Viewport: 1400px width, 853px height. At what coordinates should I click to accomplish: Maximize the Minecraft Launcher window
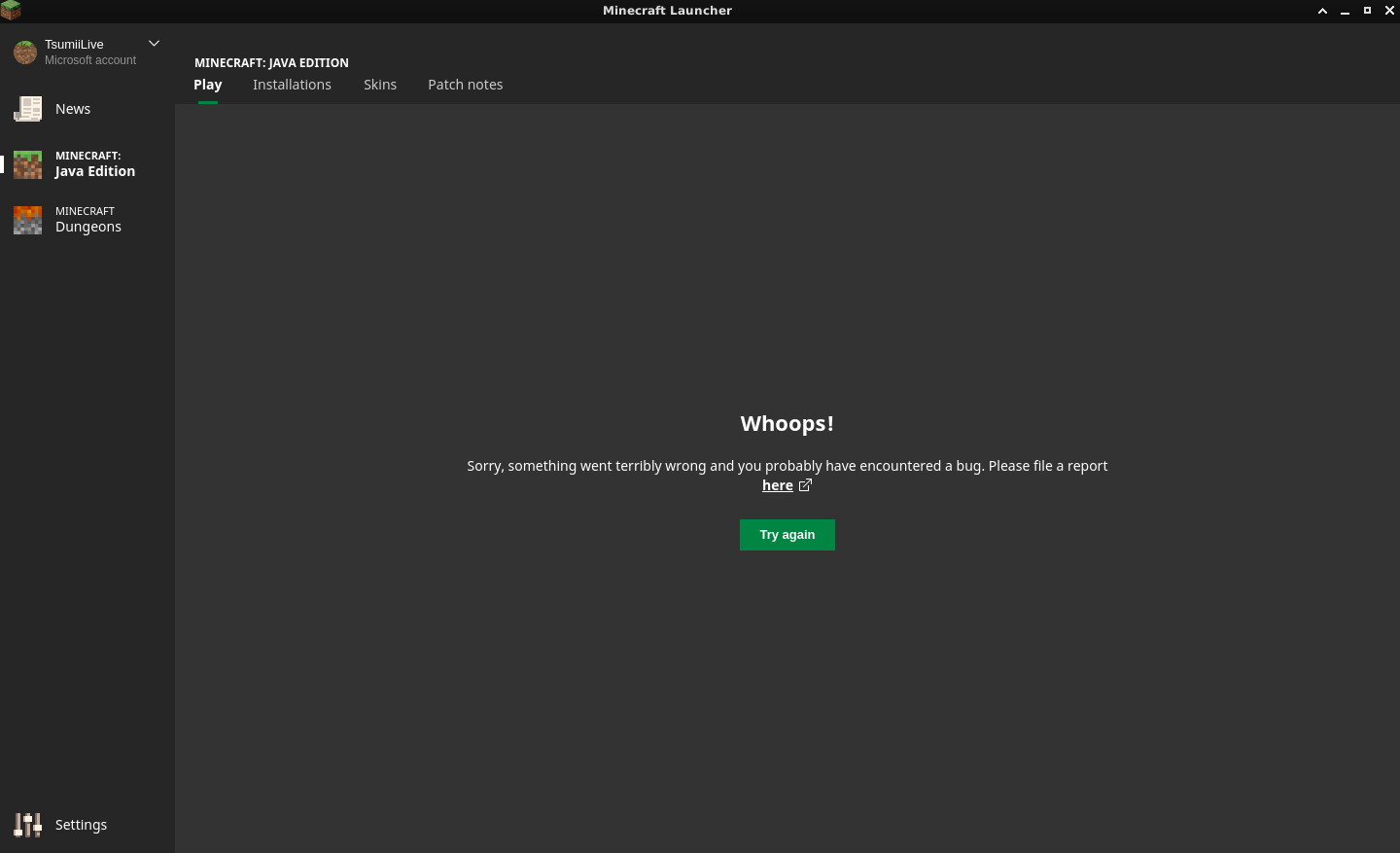click(x=1367, y=11)
